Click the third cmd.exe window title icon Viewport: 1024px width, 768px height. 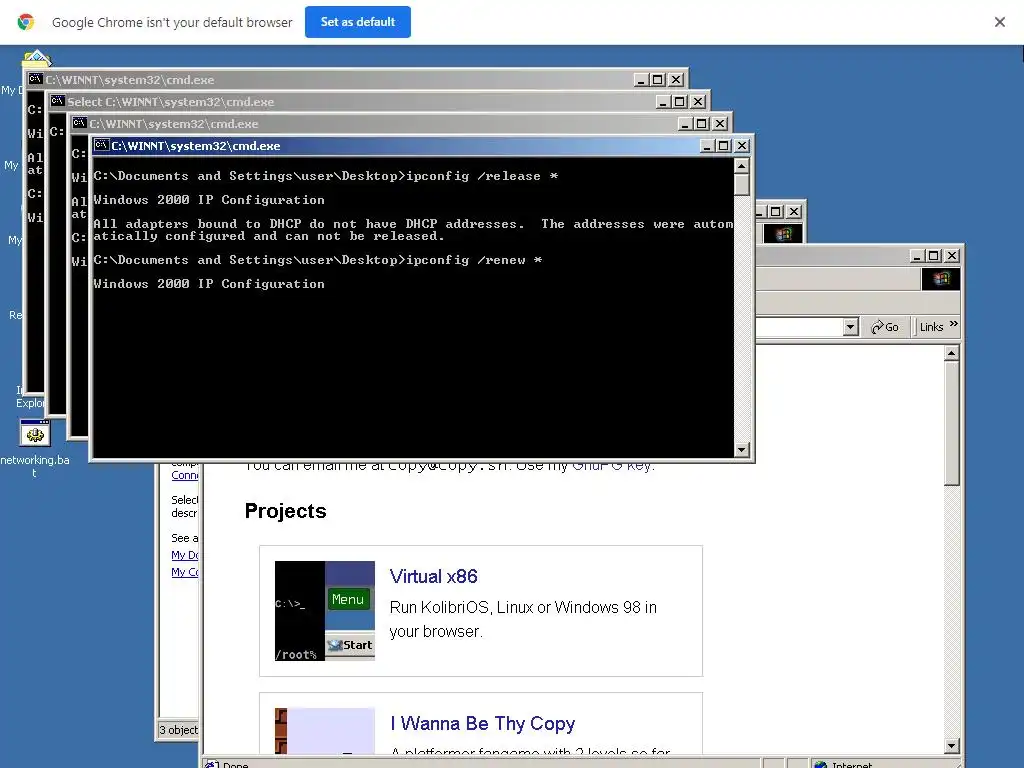tap(79, 123)
